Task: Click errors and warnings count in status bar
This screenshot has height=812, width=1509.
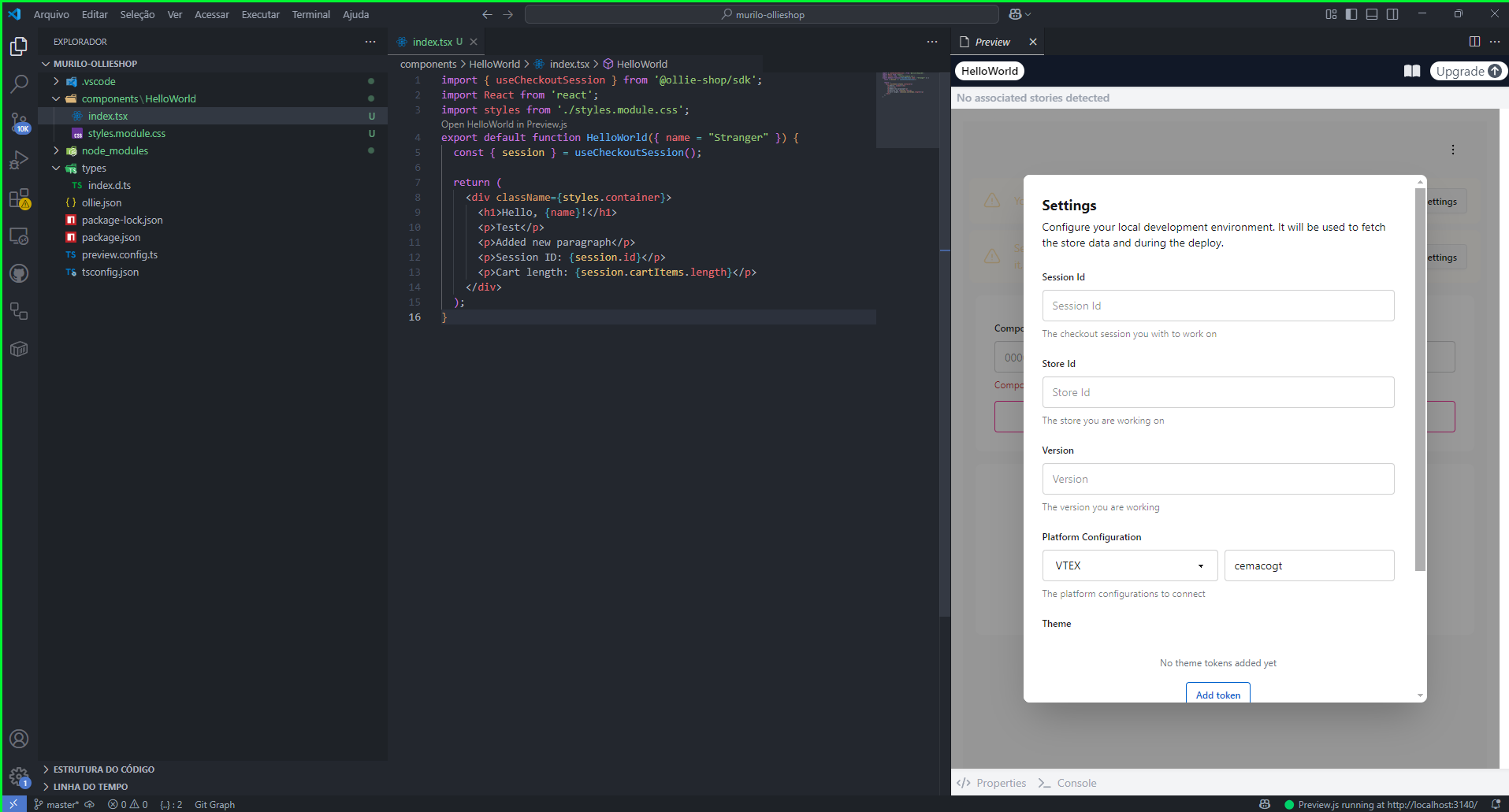Action: [x=128, y=804]
